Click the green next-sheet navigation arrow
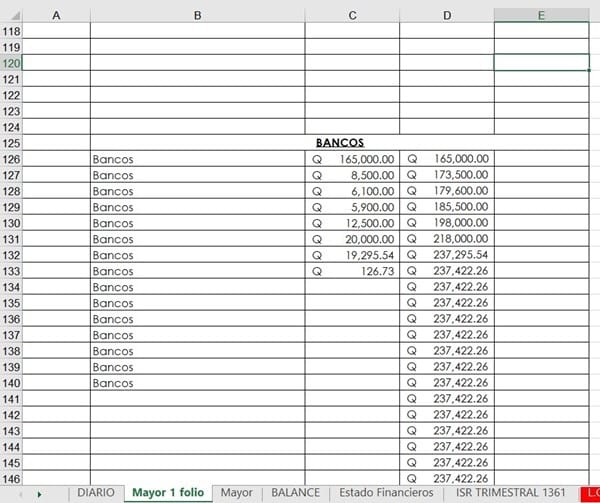This screenshot has height=503, width=600. point(39,495)
